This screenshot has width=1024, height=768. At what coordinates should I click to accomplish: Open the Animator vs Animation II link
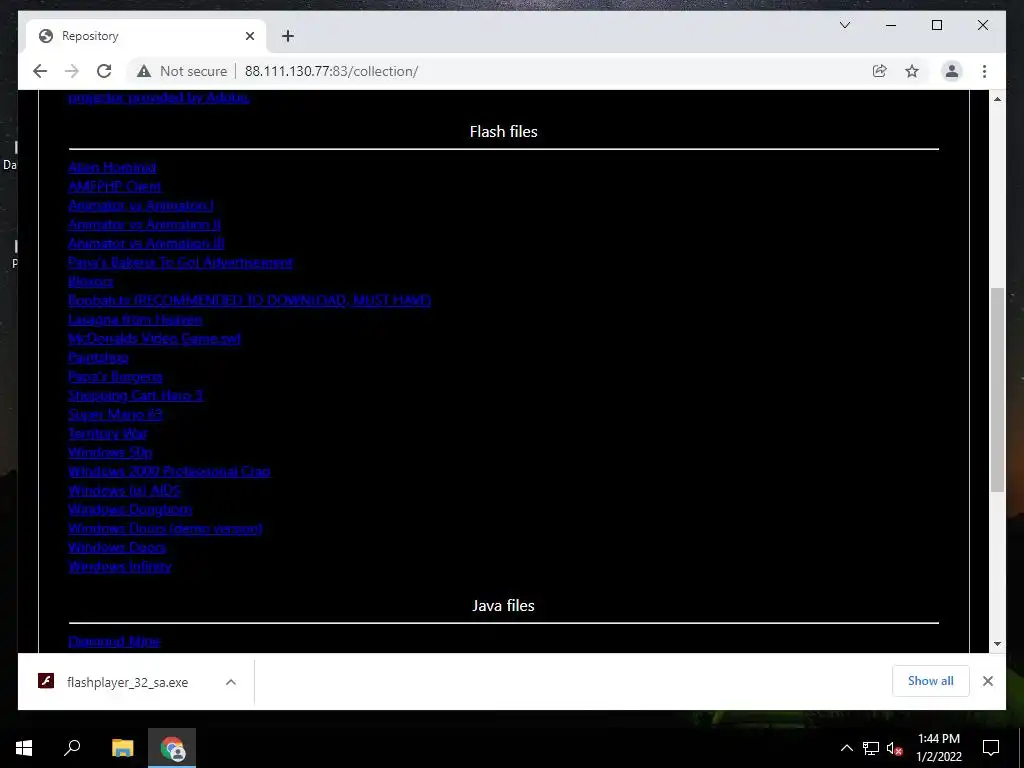pos(144,224)
